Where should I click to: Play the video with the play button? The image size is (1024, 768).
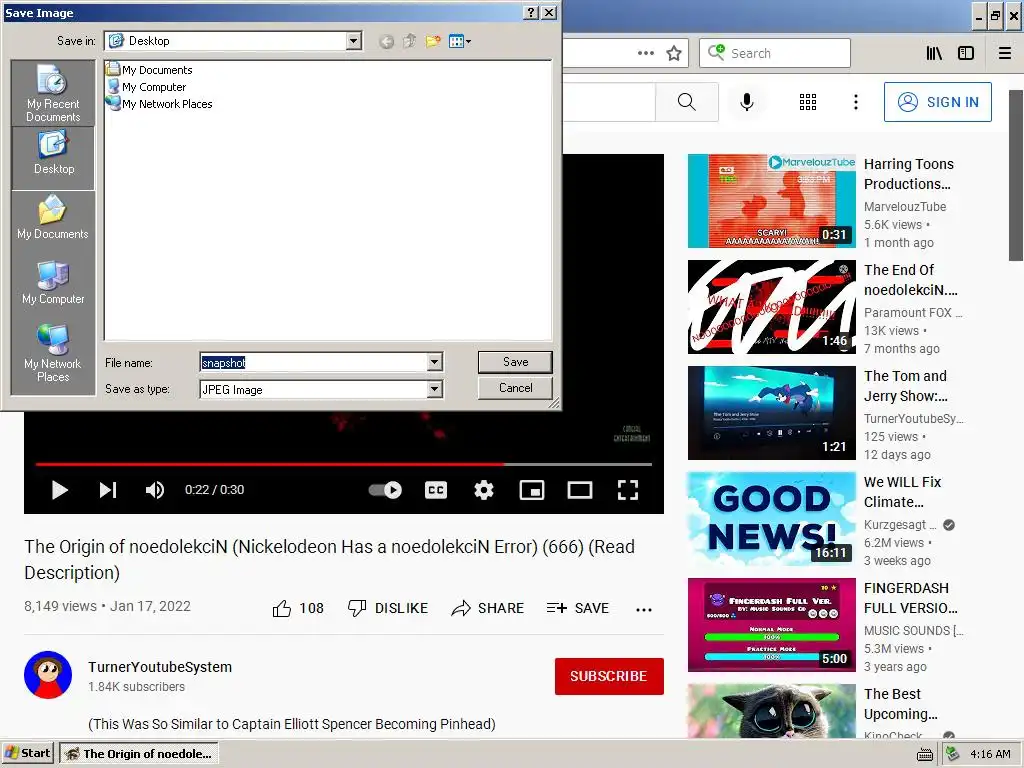pyautogui.click(x=59, y=490)
